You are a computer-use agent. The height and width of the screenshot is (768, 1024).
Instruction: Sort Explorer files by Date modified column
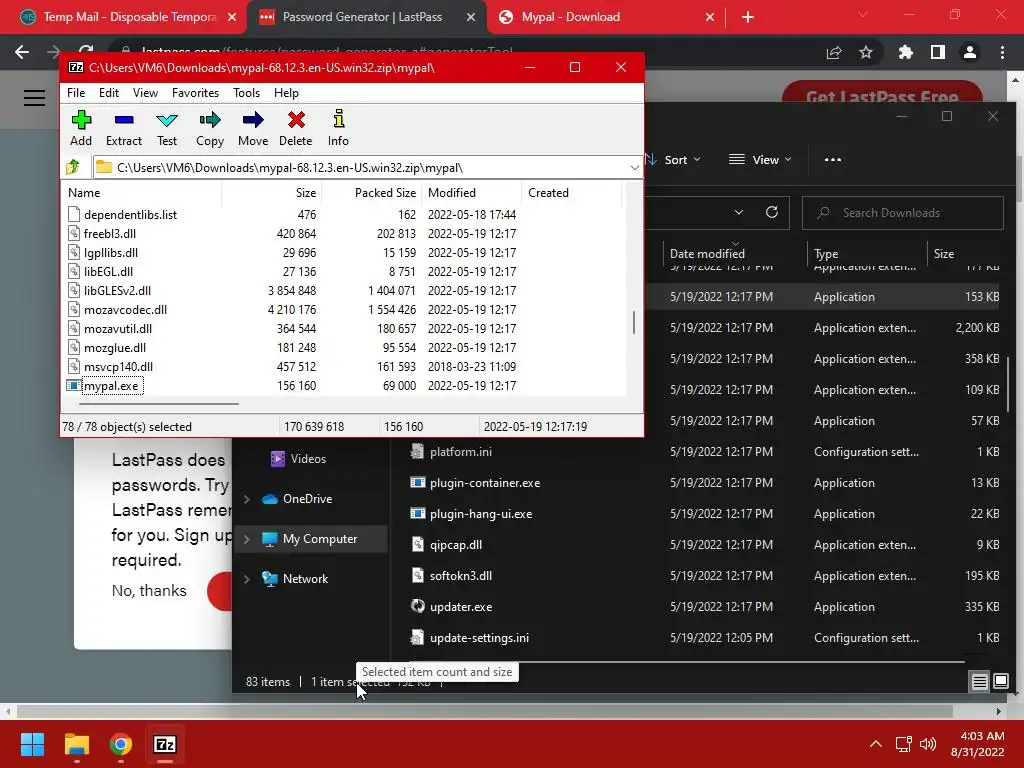tap(707, 253)
